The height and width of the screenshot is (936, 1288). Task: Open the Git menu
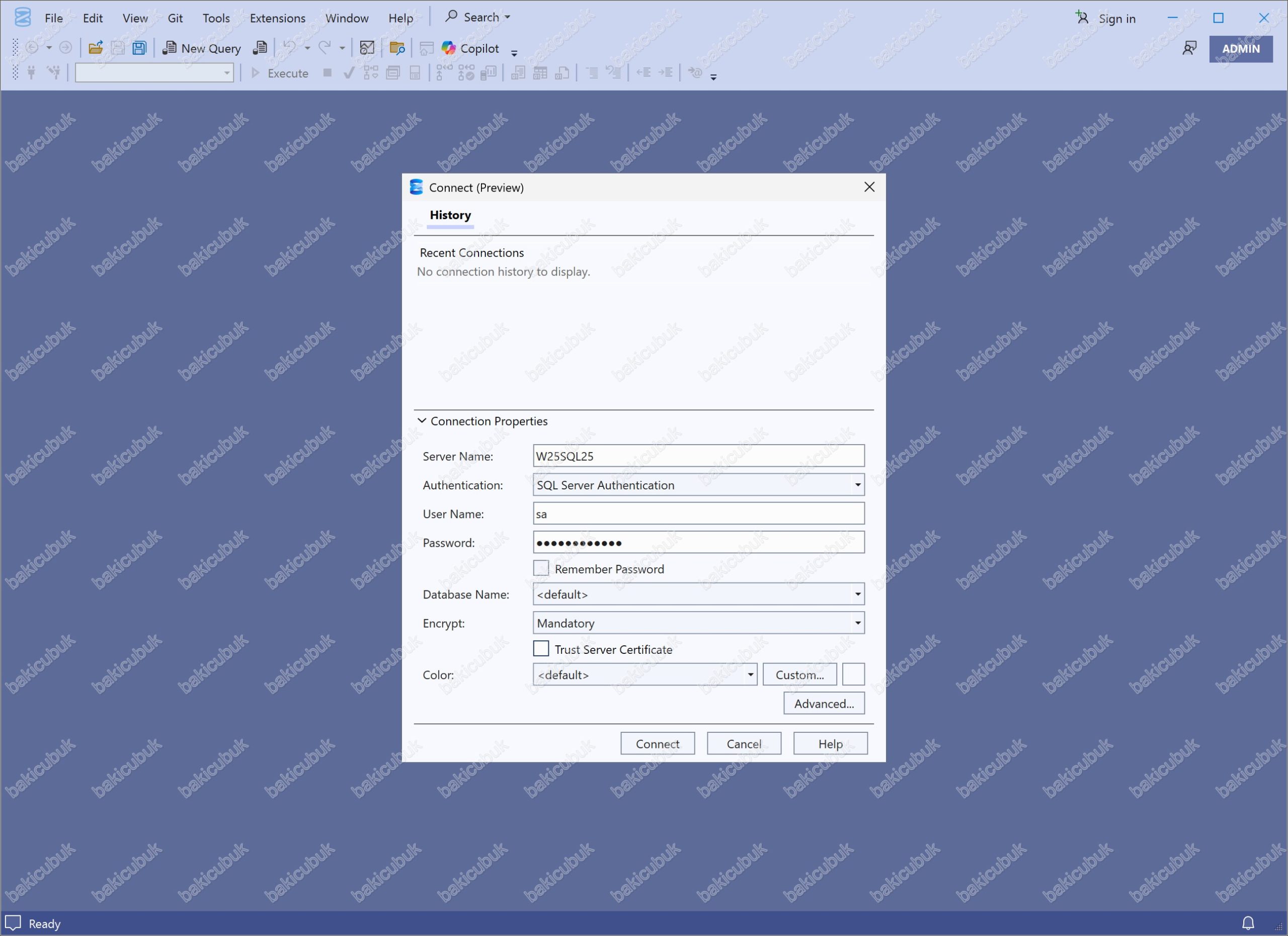176,18
